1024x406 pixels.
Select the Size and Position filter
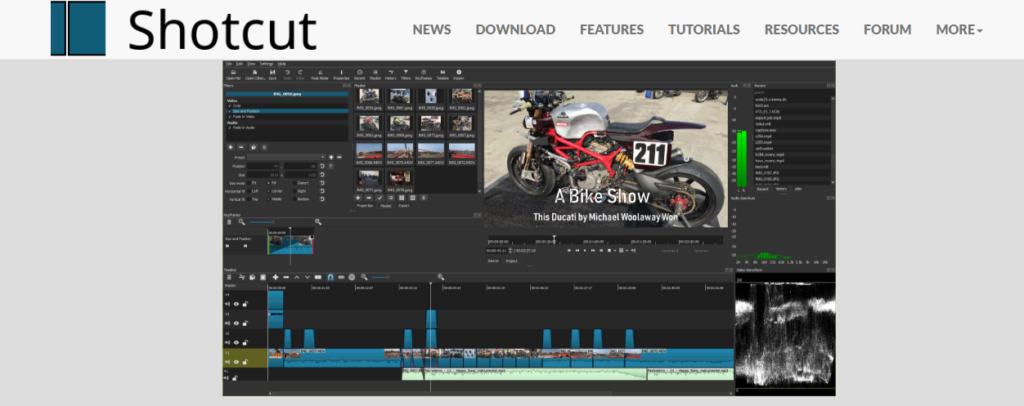click(287, 111)
